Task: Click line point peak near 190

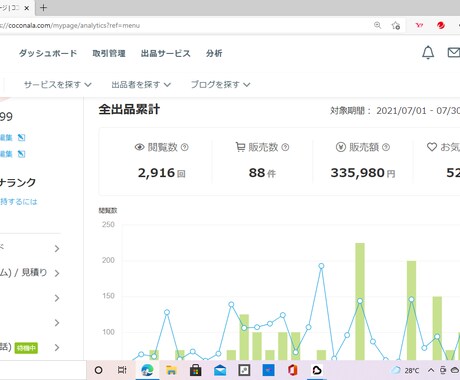Action: 321,266
